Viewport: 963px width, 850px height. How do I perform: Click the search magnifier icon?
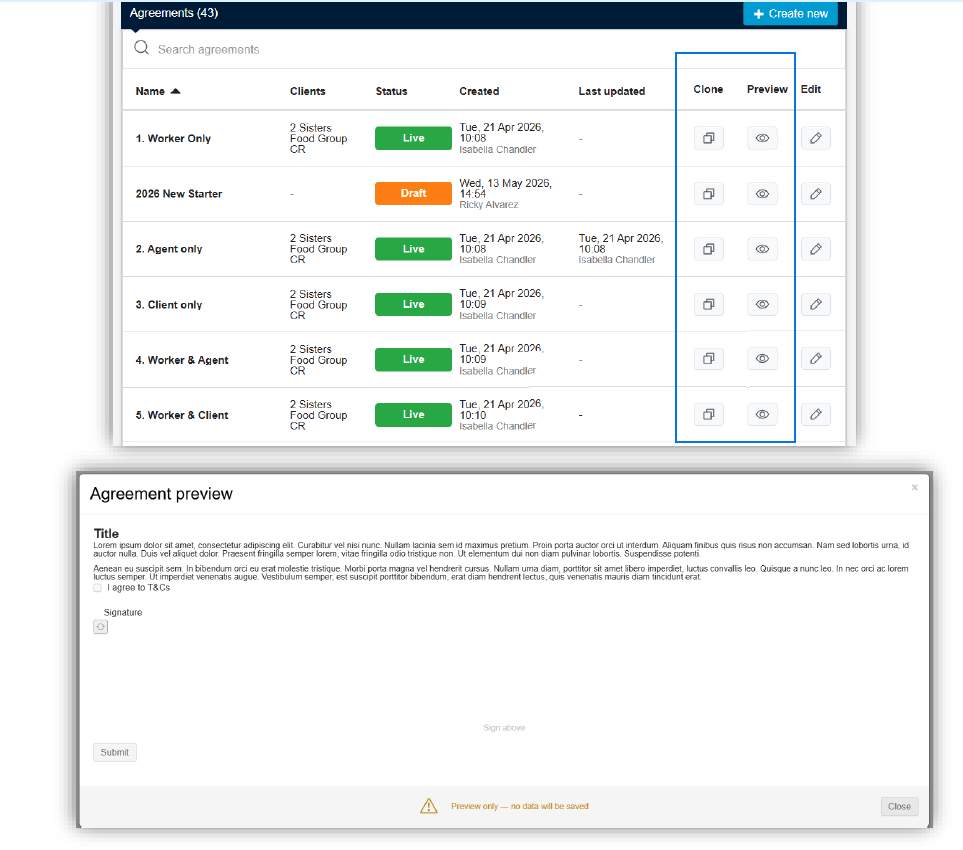pos(141,48)
